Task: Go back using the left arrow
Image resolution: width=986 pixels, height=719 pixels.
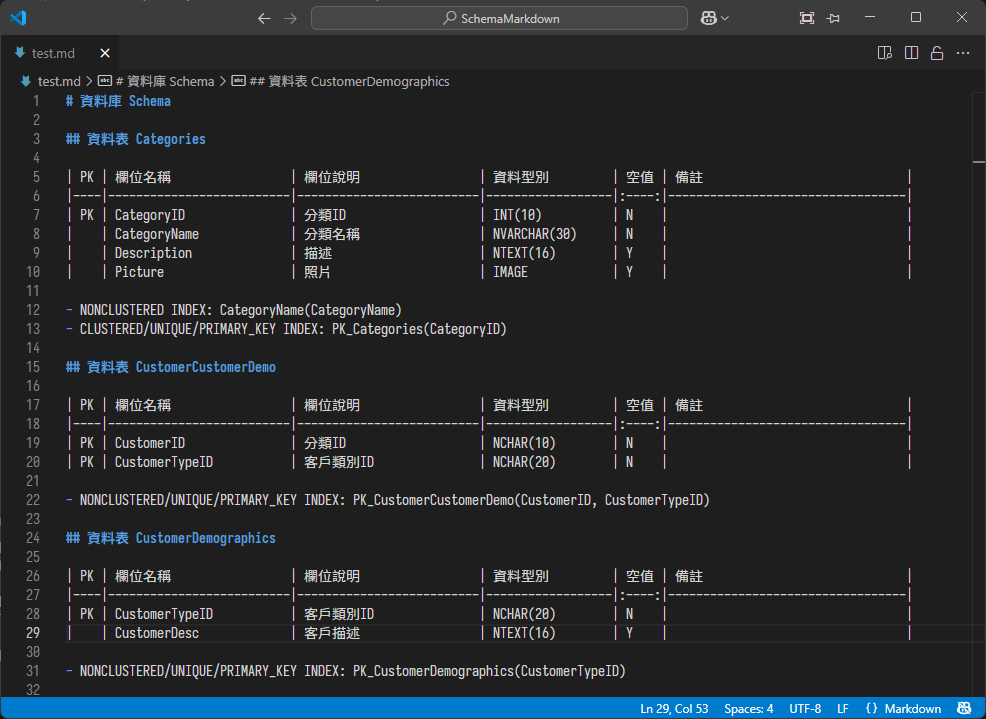Action: tap(264, 18)
